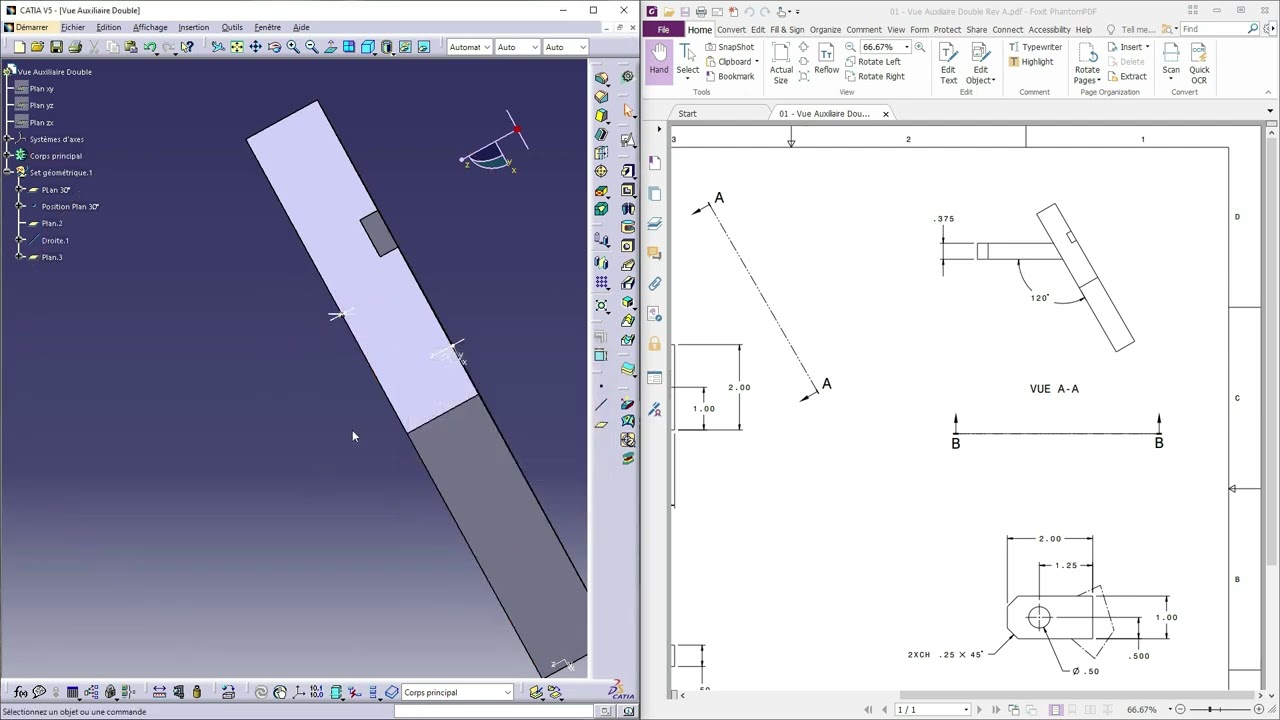Viewport: 1280px width, 720px height.
Task: Expand the Systèmes d'axes tree node
Action: click(8, 139)
